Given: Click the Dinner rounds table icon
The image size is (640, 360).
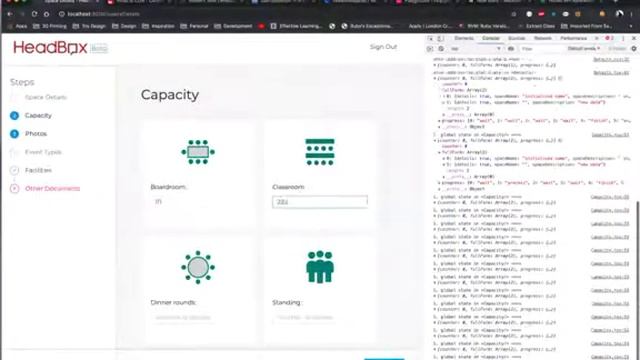Looking at the screenshot, I should tap(198, 267).
